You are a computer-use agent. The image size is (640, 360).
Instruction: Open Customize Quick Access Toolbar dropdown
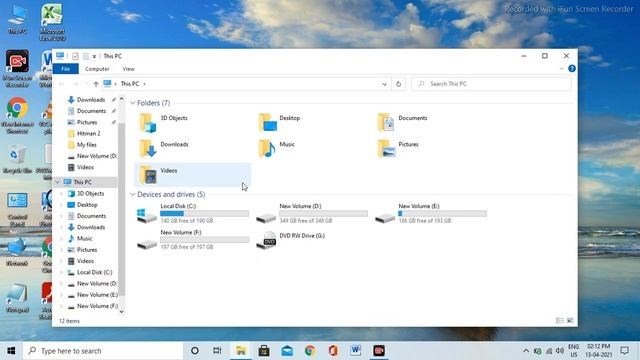(94, 56)
